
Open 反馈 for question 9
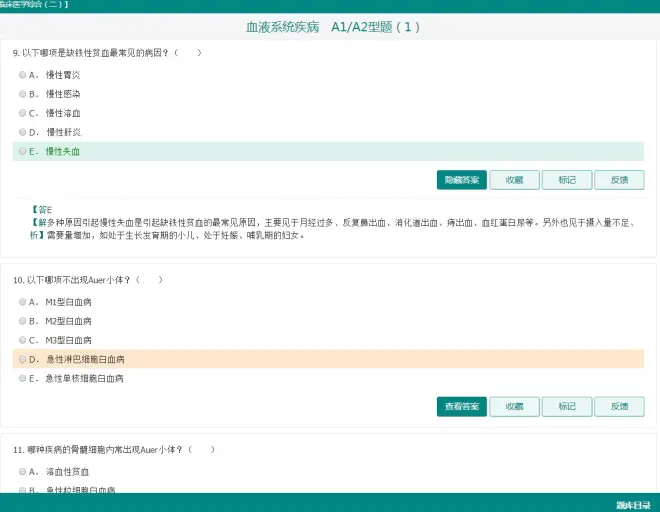coord(619,180)
